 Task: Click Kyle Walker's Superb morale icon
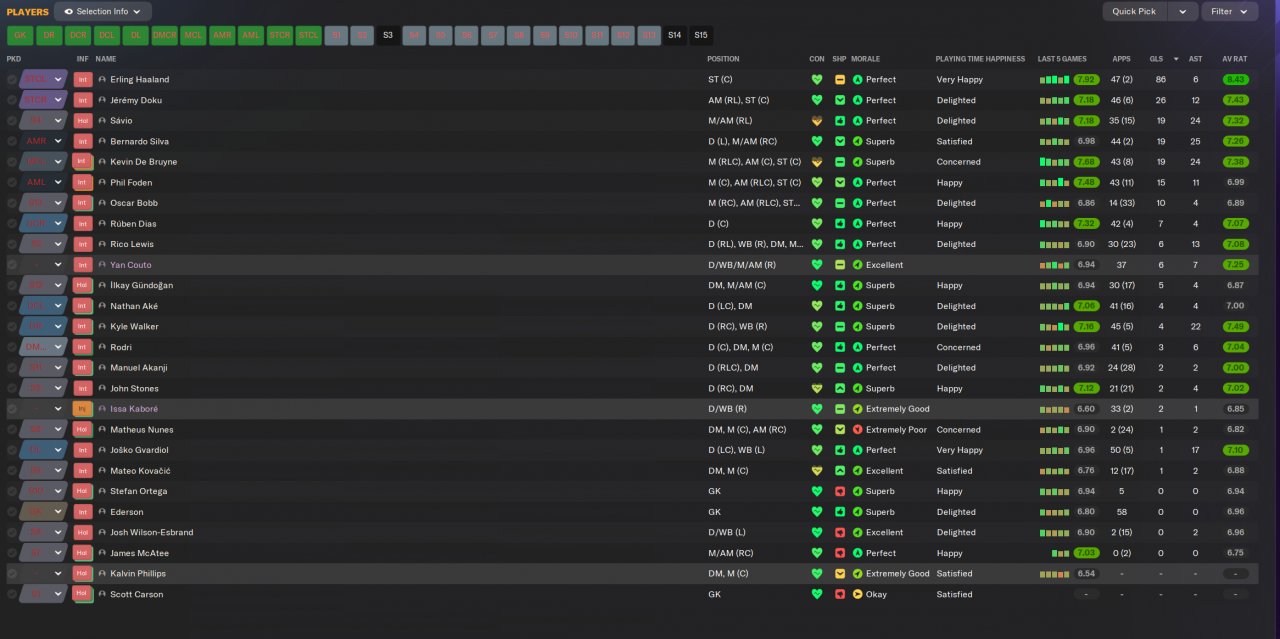pyautogui.click(x=857, y=327)
